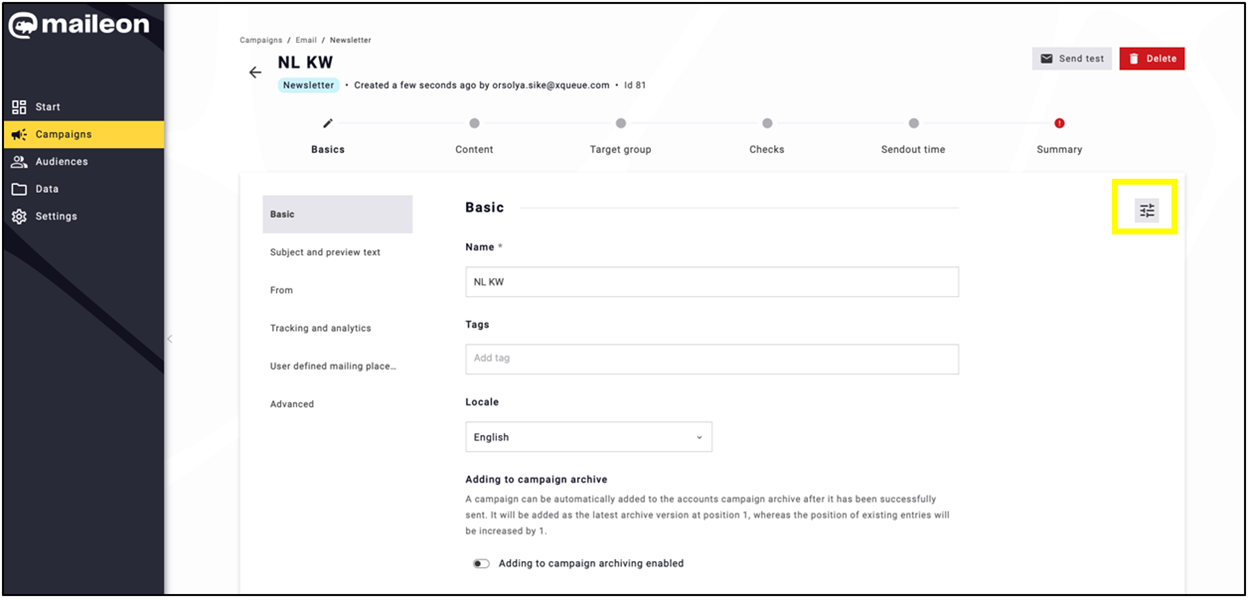
Task: Open the Settings gear in sidebar
Action: 17,216
